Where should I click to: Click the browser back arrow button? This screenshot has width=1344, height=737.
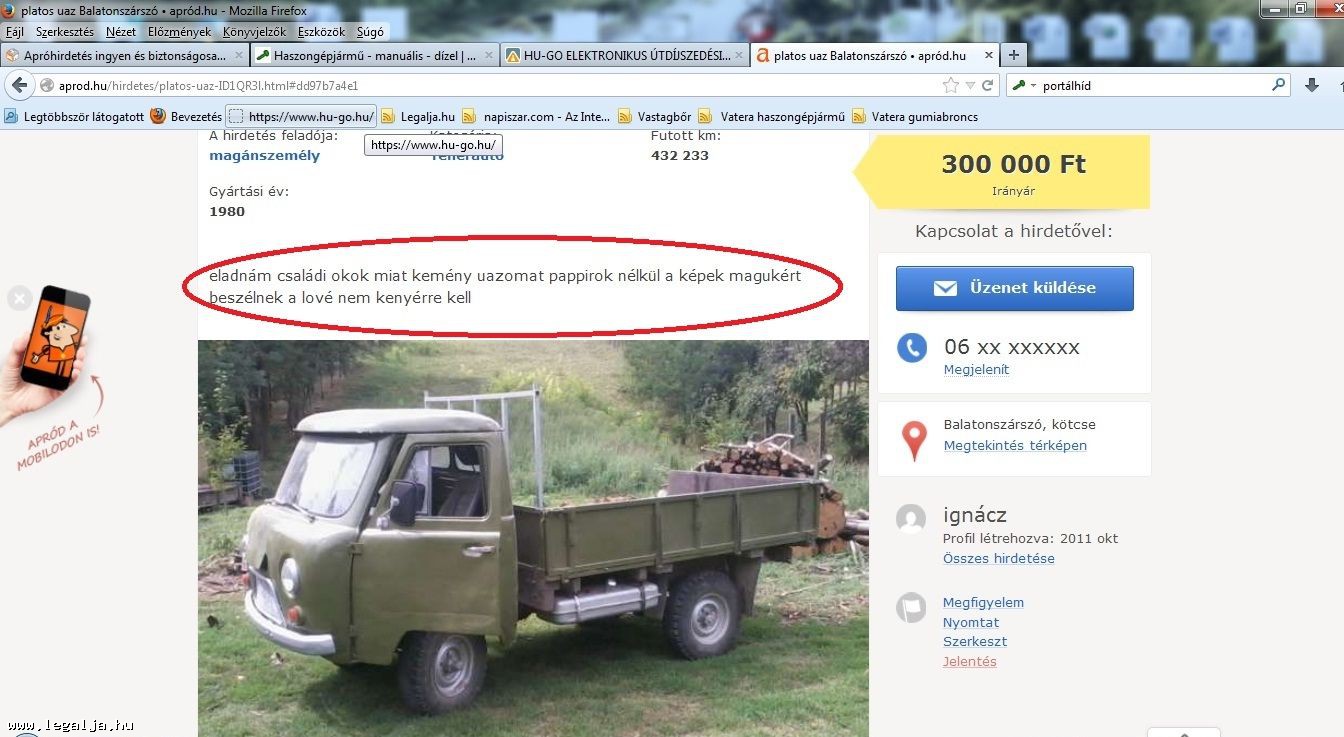(19, 86)
